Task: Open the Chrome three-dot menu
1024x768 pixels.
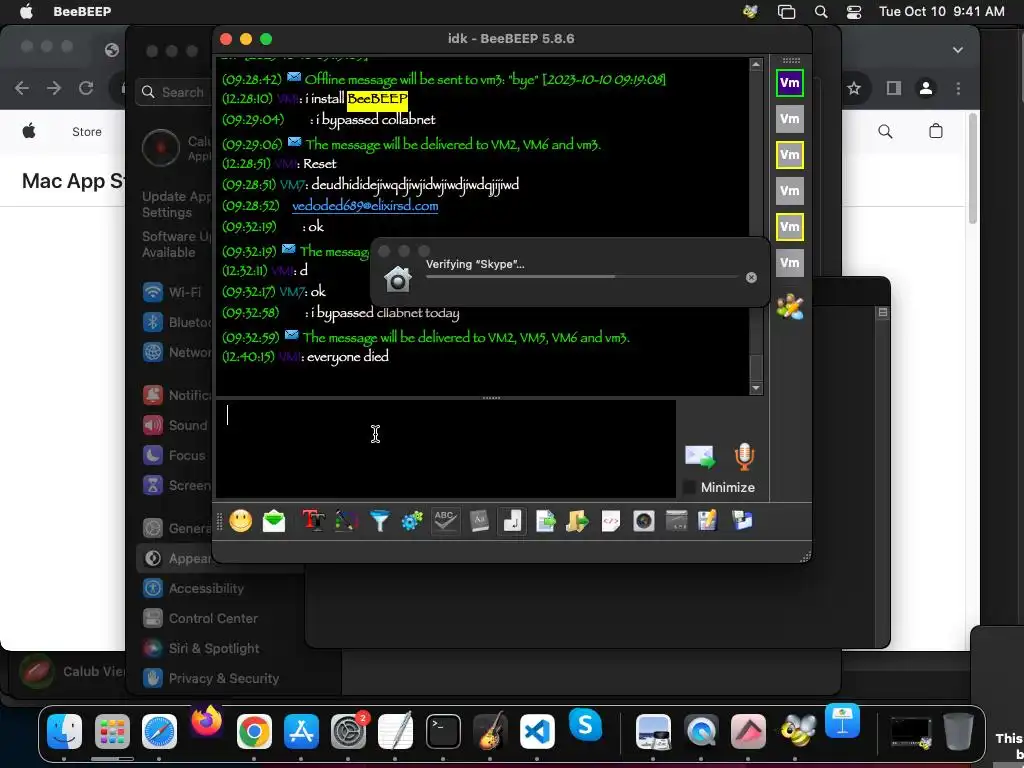Action: (x=958, y=88)
